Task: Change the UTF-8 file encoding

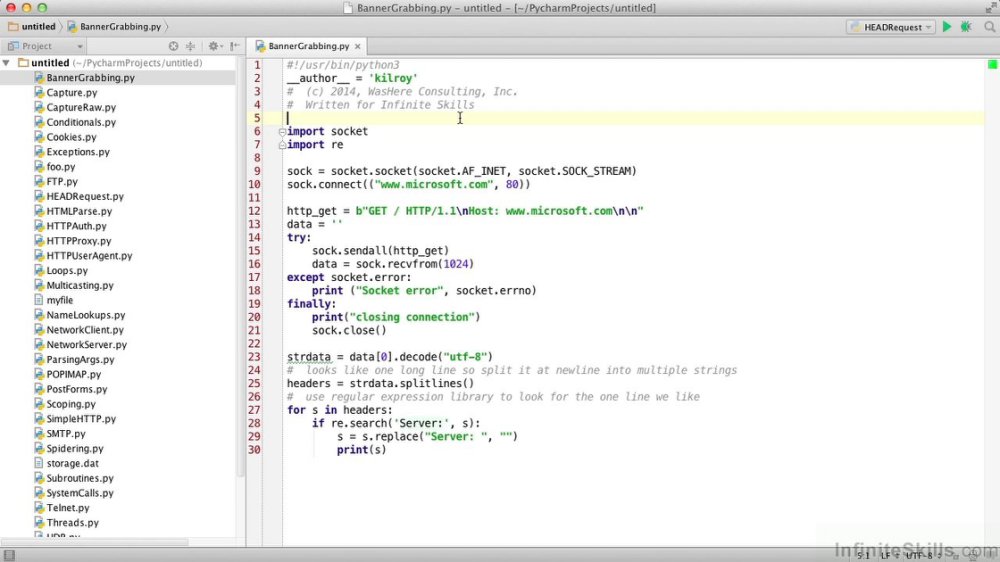Action: [923, 556]
